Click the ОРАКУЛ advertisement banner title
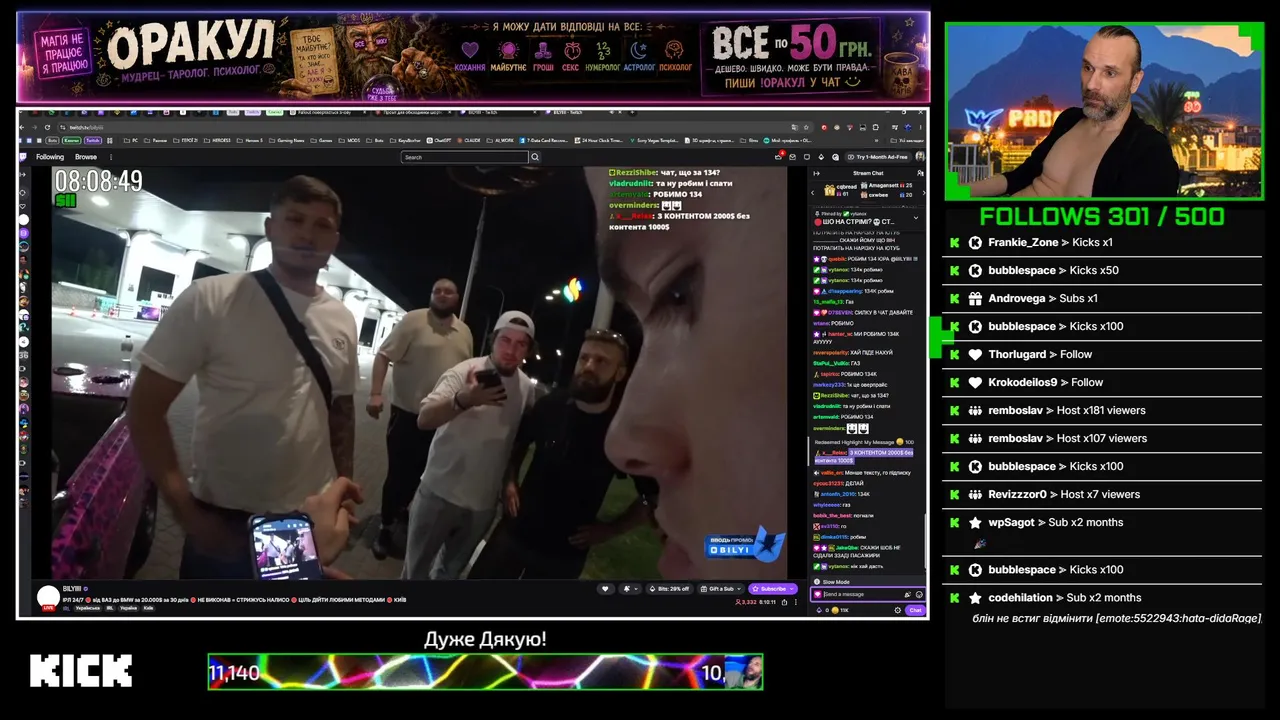Image resolution: width=1280 pixels, height=720 pixels. [x=190, y=46]
